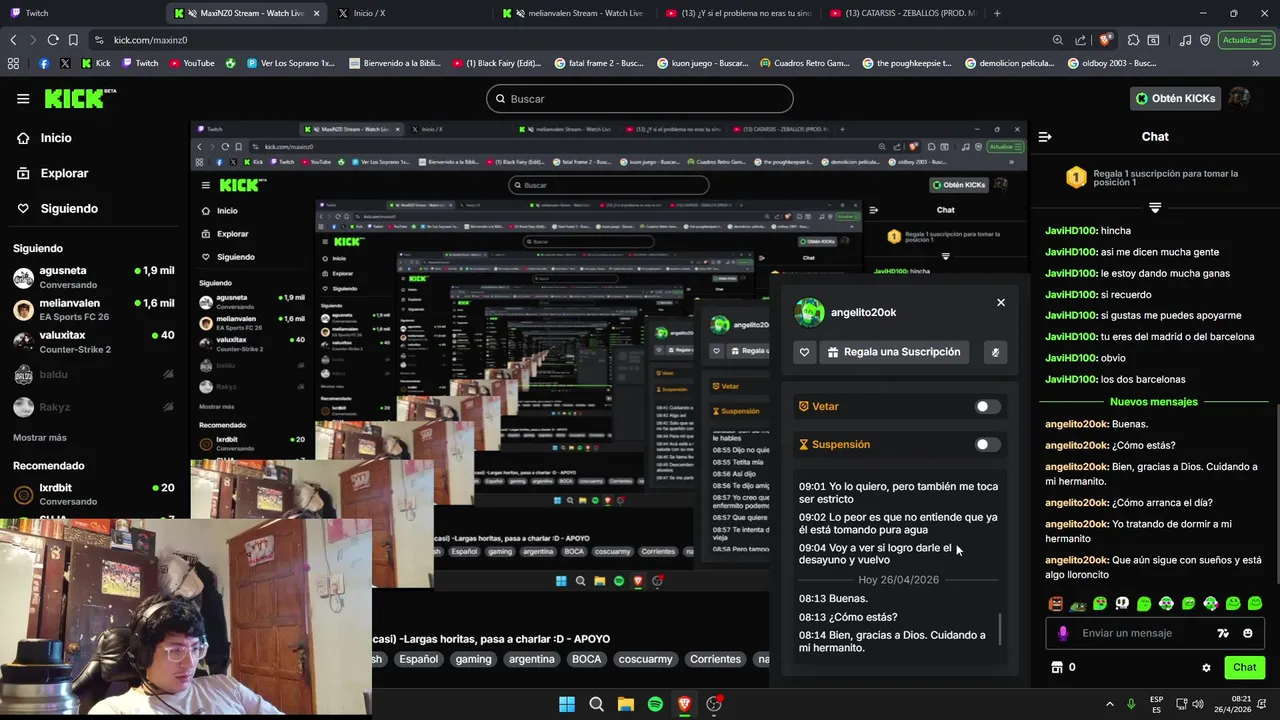Viewport: 1280px width, 720px height.
Task: Collapse the chat panel arrow icon
Action: coord(1045,137)
